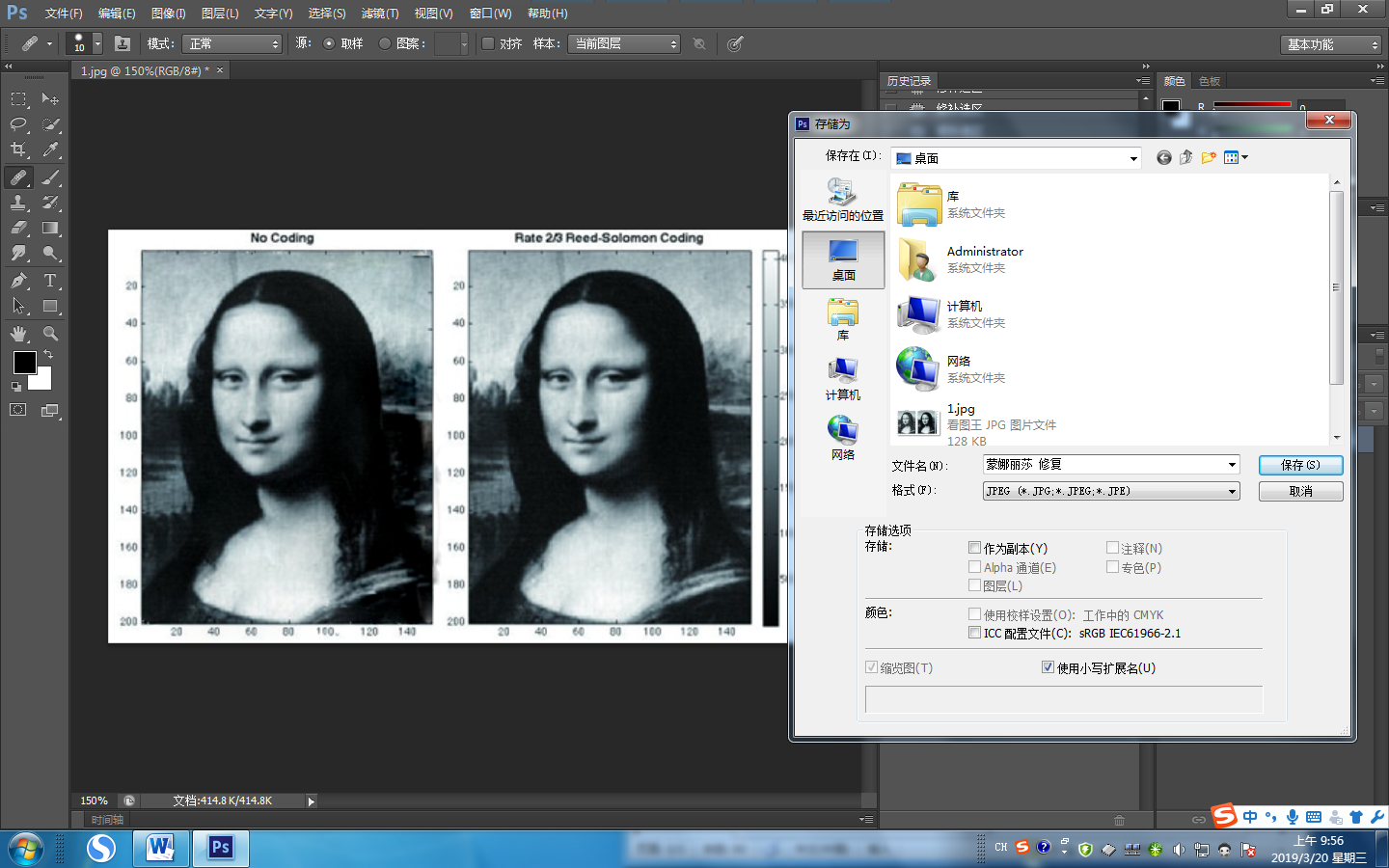1389x868 pixels.
Task: Select the Horizontal Type tool
Action: [50, 281]
